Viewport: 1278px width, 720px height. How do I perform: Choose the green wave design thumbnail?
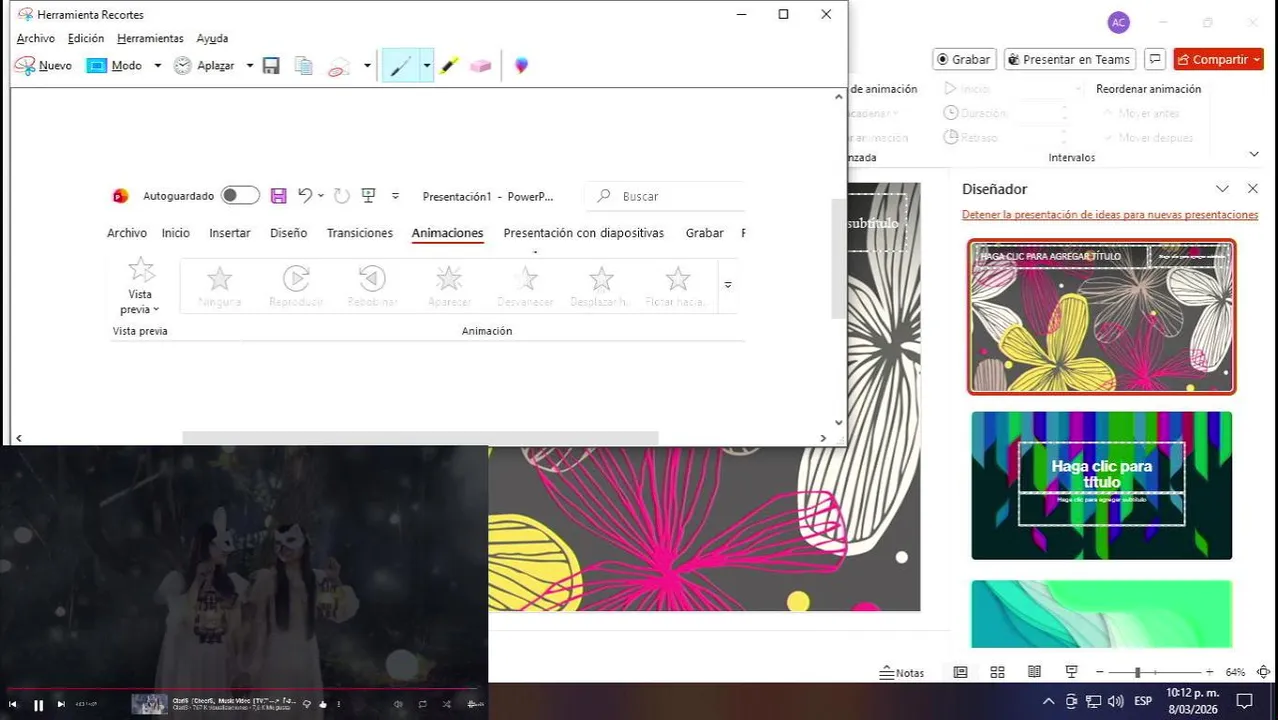click(x=1101, y=614)
